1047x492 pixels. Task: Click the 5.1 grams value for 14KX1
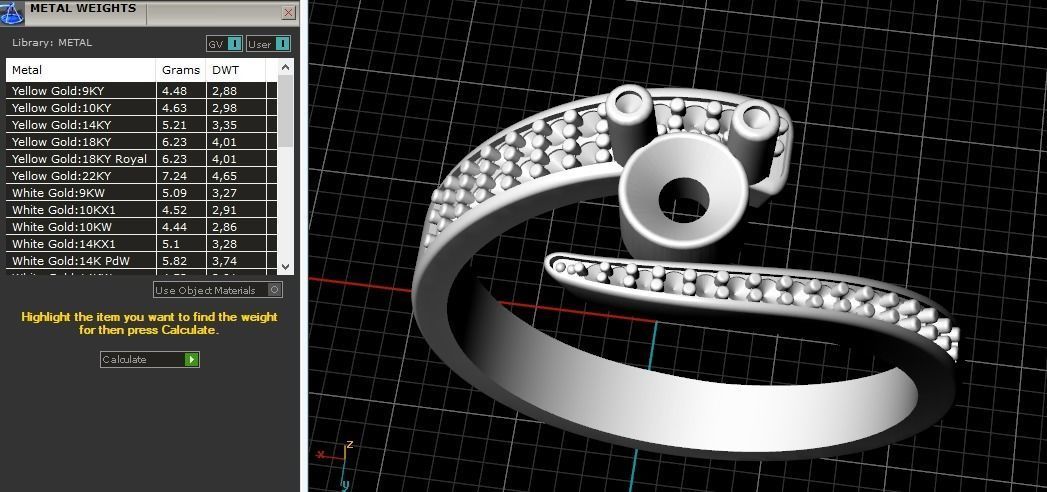tap(170, 244)
